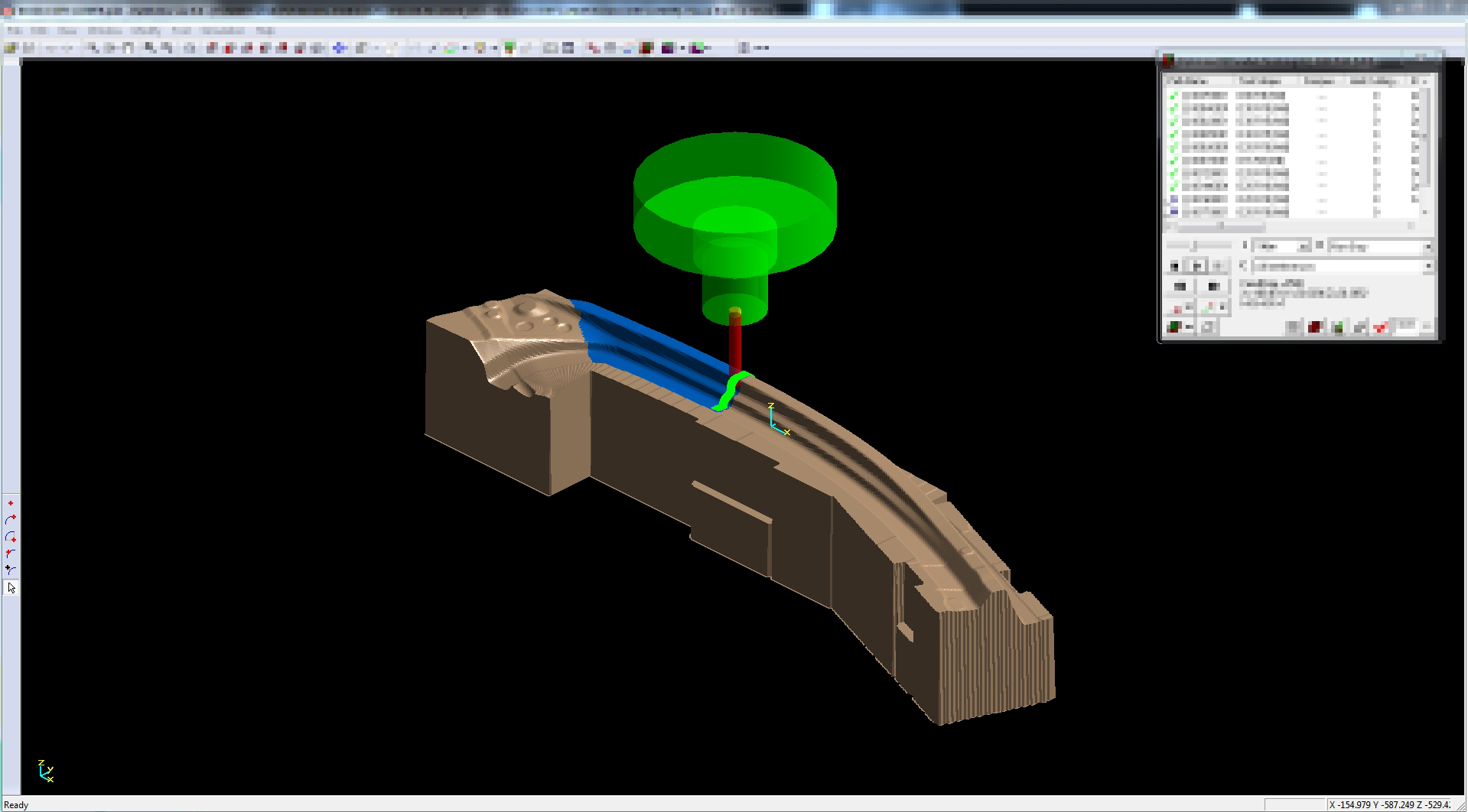Select the arc center point snap tool

(x=11, y=537)
